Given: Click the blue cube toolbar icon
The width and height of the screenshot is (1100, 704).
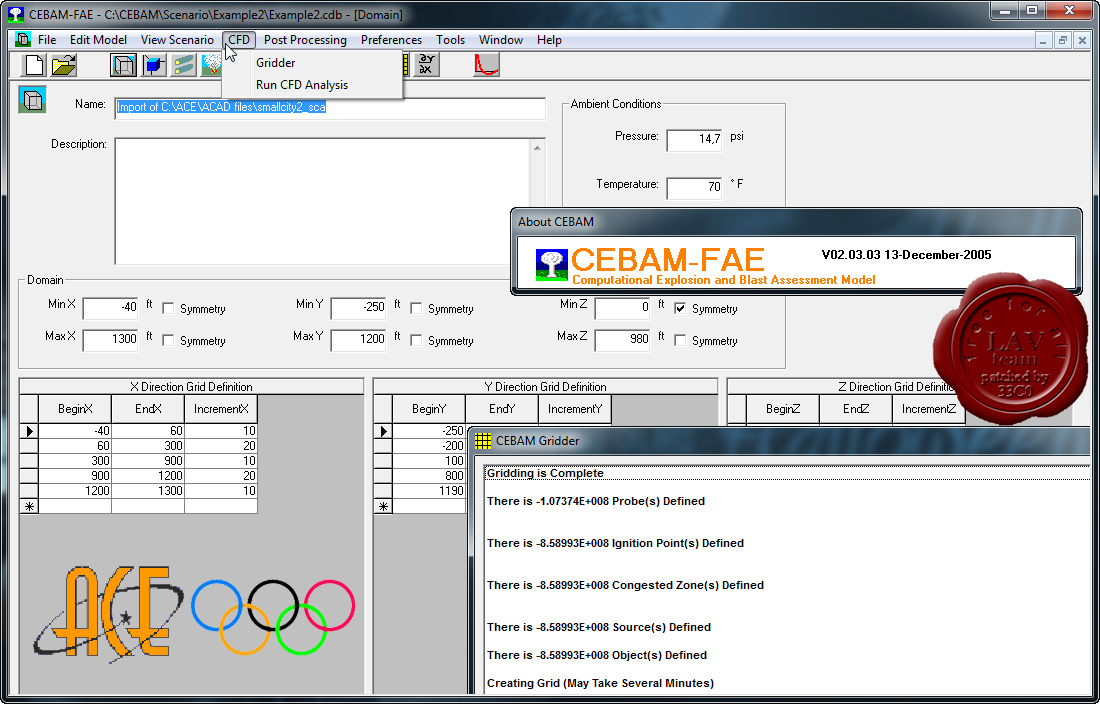Looking at the screenshot, I should pyautogui.click(x=154, y=65).
